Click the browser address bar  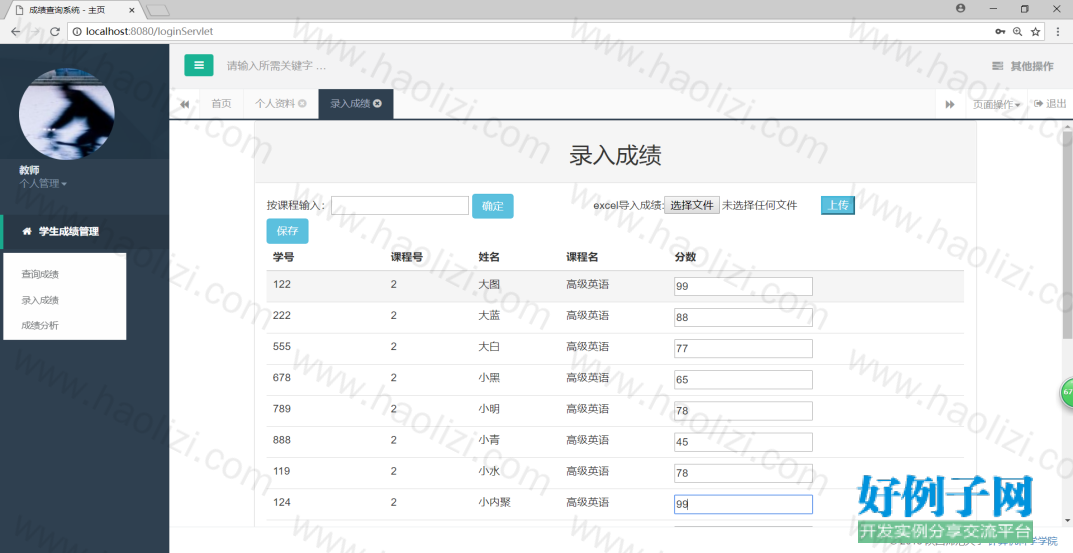click(534, 31)
